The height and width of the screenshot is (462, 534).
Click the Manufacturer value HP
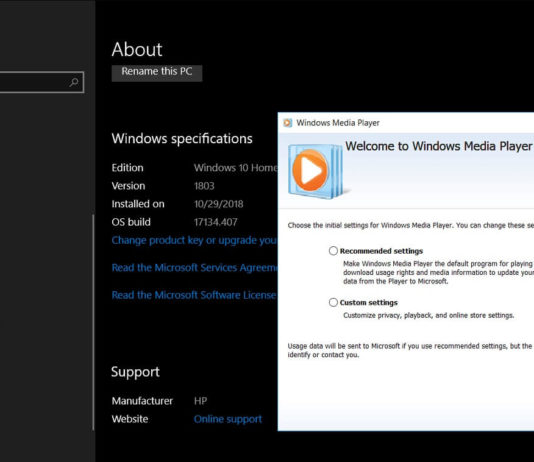(x=201, y=401)
